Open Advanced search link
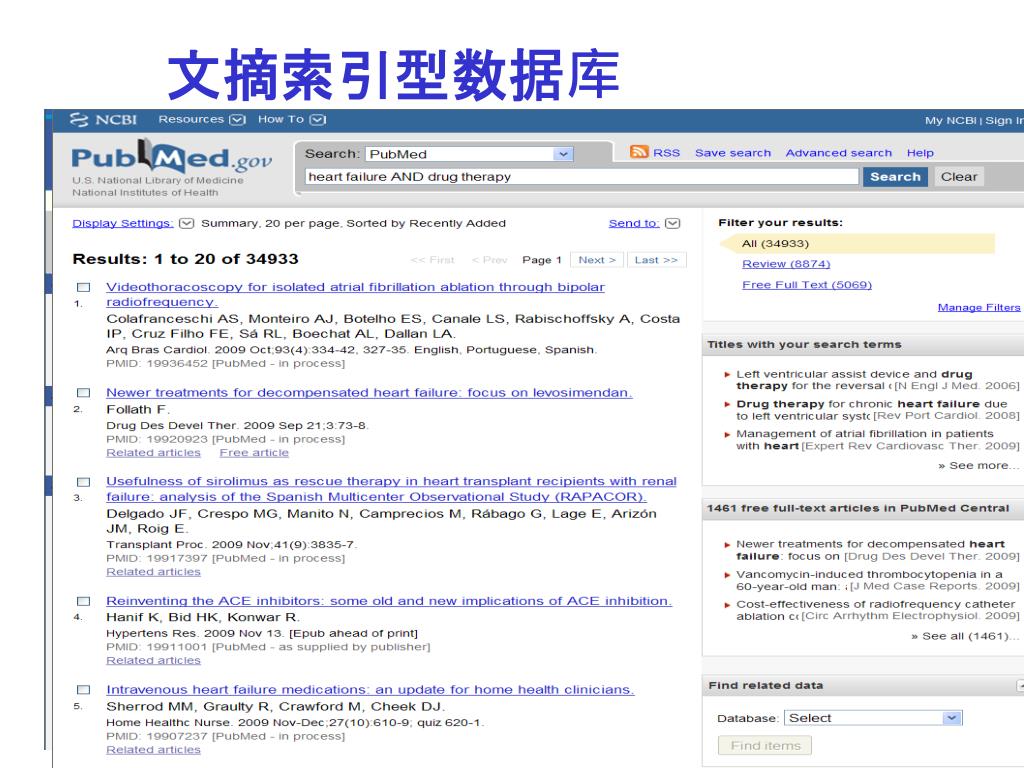Screen dimensions: 1024x768 (839, 153)
